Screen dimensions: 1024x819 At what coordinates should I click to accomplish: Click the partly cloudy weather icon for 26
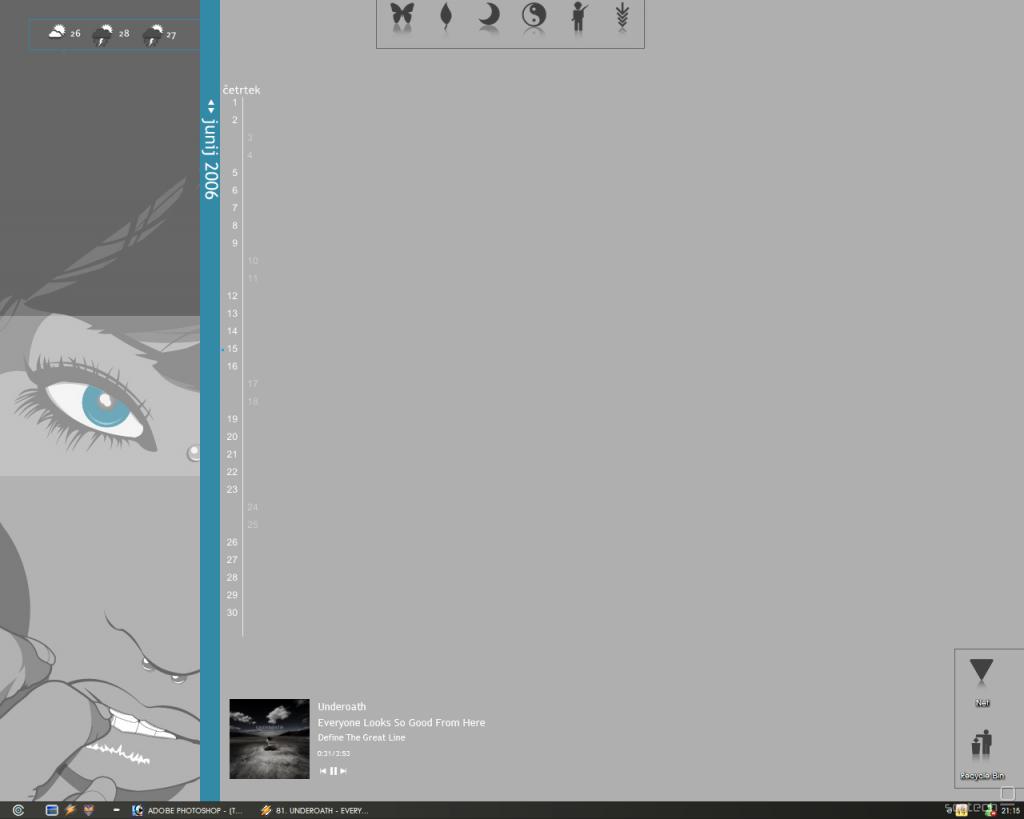pyautogui.click(x=57, y=31)
